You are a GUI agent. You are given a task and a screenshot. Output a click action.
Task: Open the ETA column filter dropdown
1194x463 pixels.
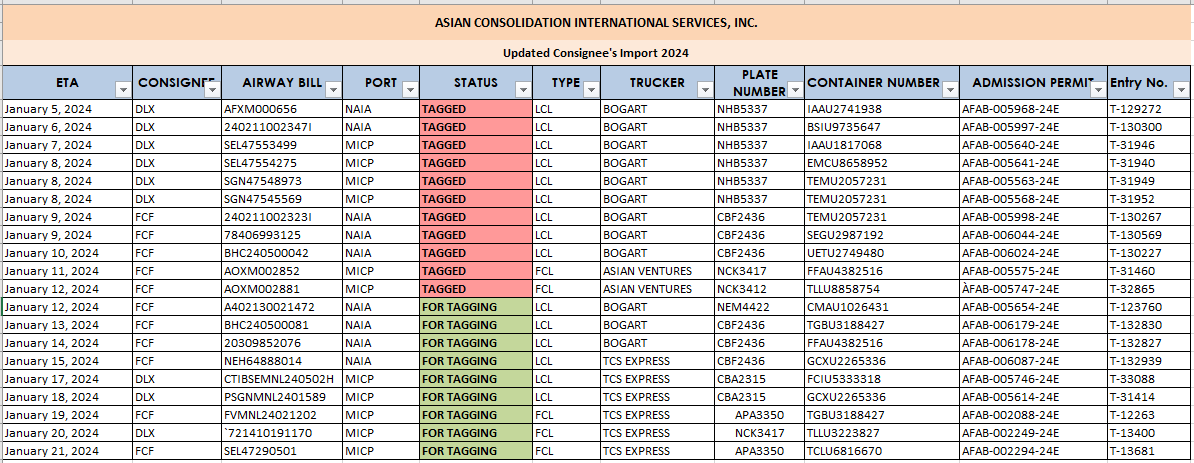pos(123,90)
